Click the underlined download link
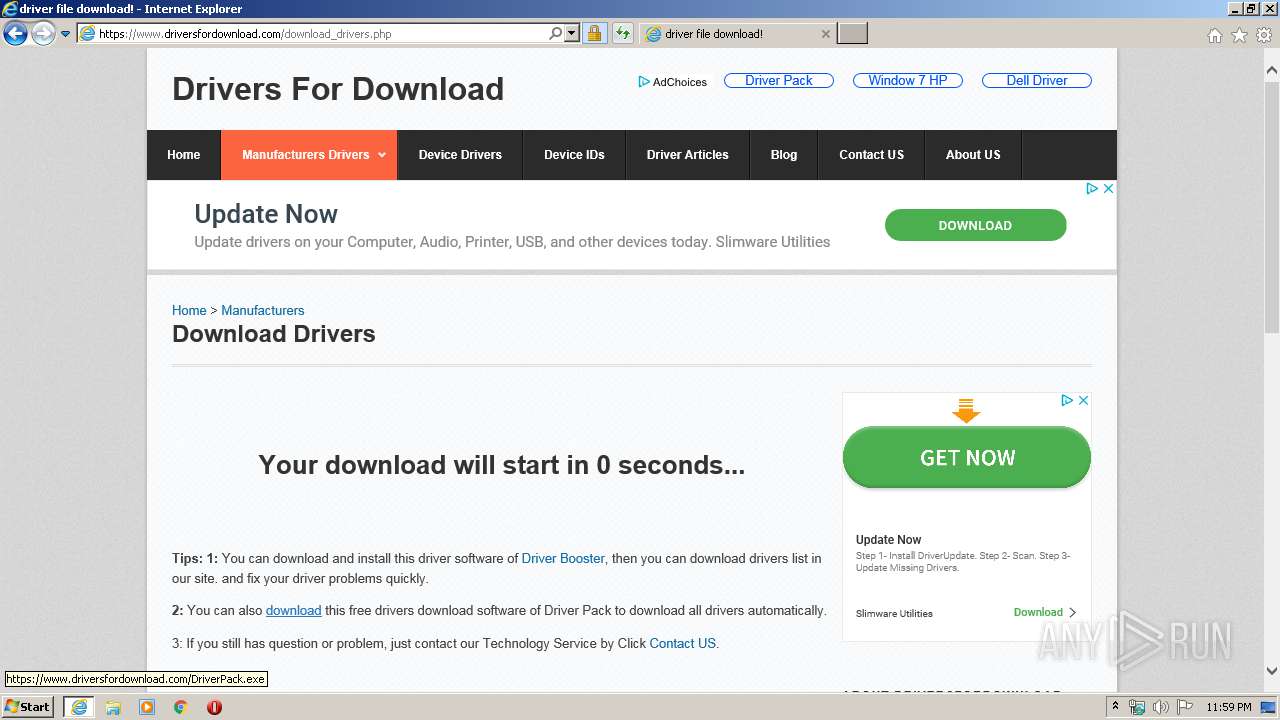This screenshot has height=720, width=1280. pos(293,610)
